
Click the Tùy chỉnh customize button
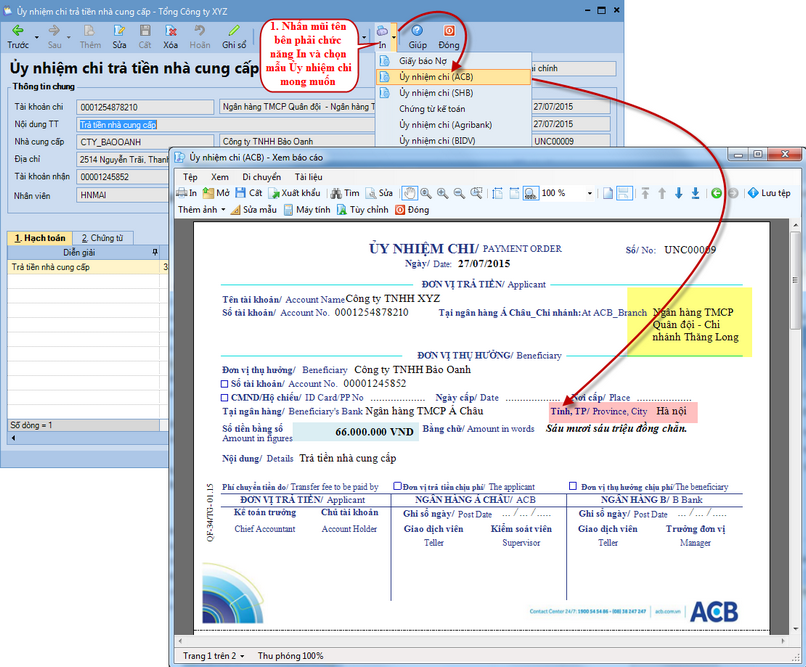pyautogui.click(x=362, y=210)
